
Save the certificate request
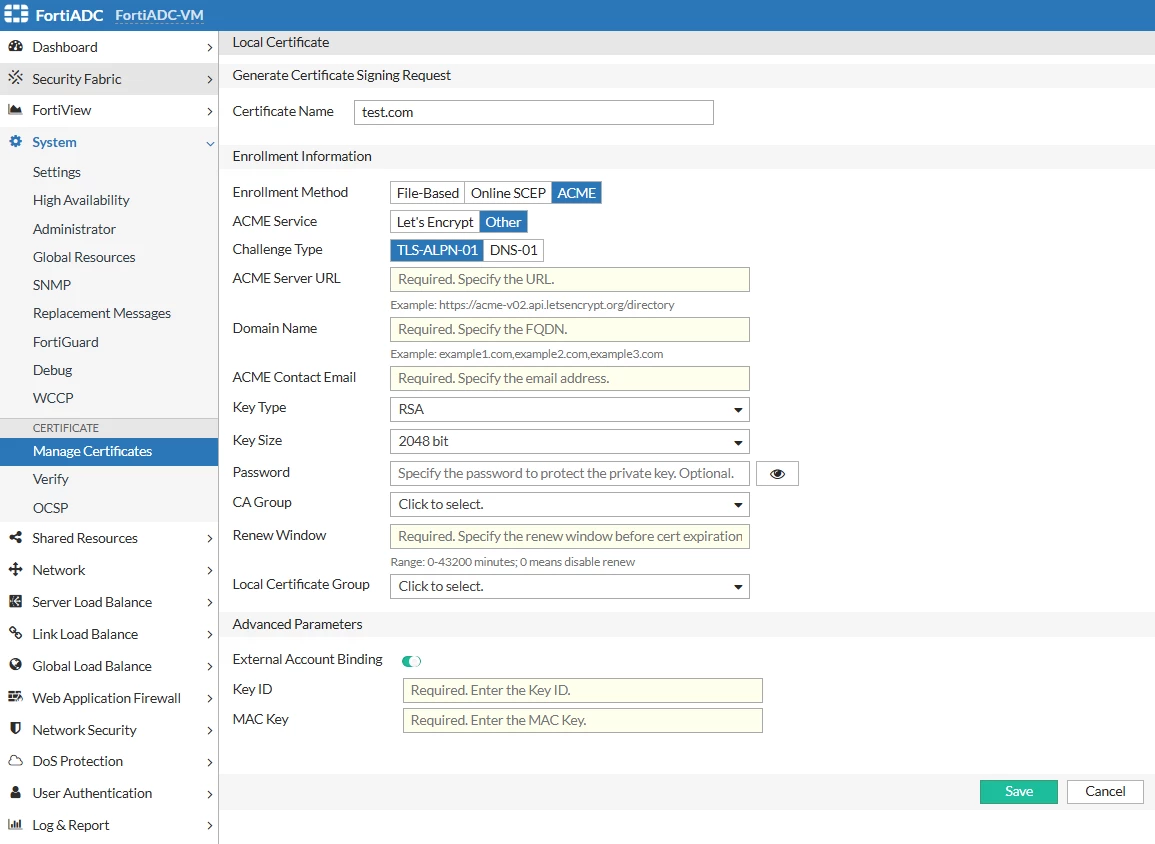[1019, 792]
